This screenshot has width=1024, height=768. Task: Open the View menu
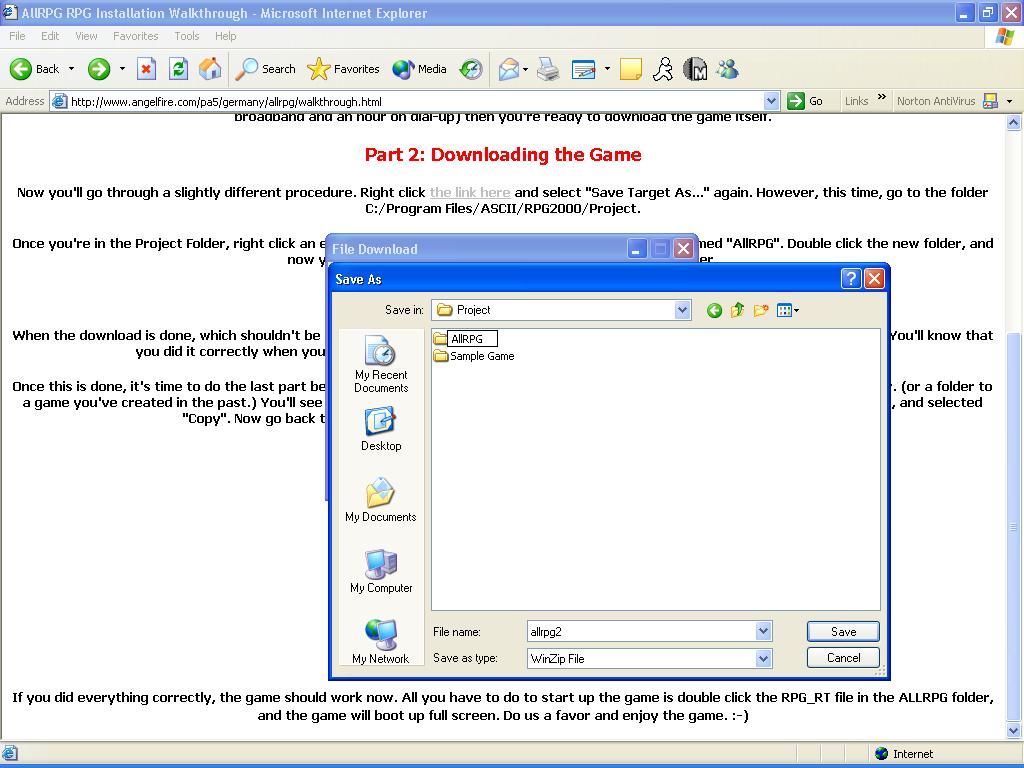coord(86,36)
